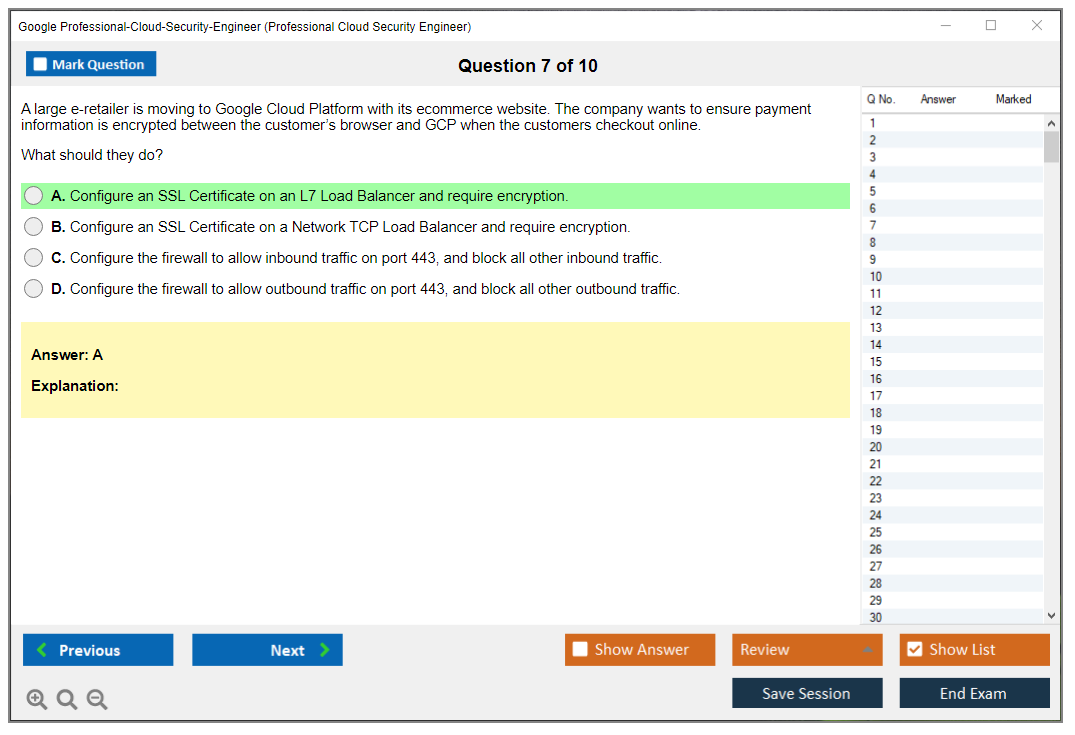Maximize the exam window
This screenshot has width=1075, height=735.
click(991, 26)
